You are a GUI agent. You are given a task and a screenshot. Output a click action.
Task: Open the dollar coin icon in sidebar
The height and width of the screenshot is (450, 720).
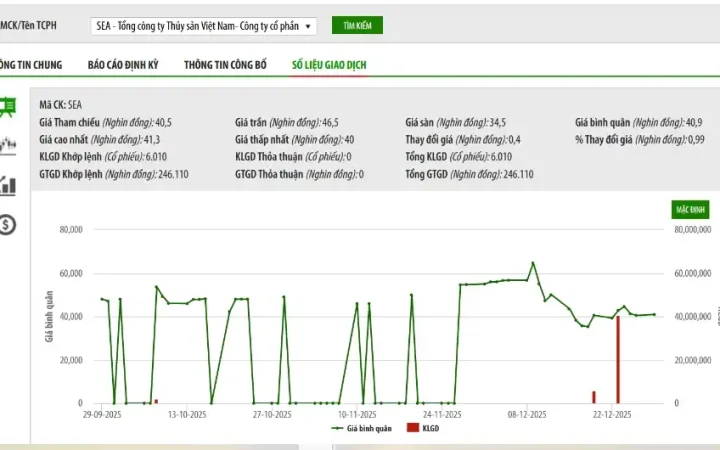pos(8,225)
